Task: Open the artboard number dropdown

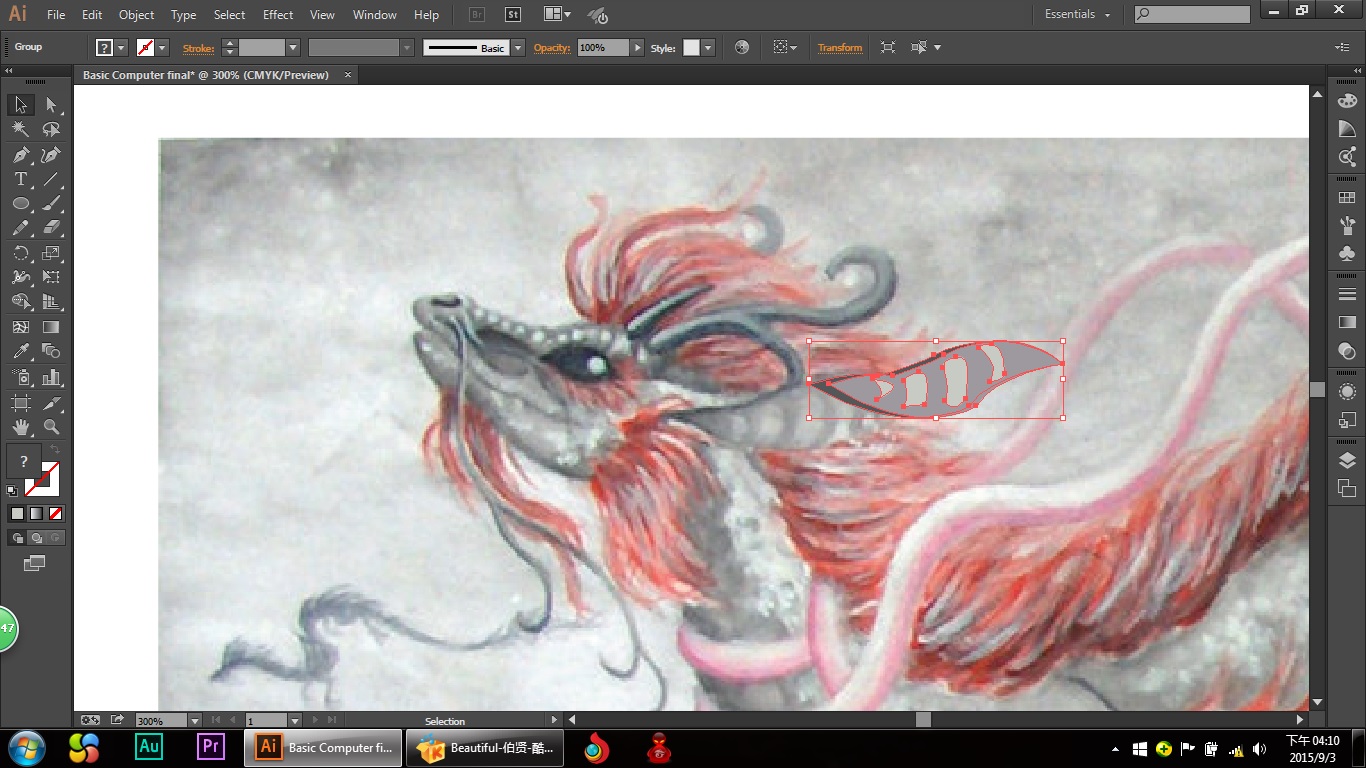Action: coord(294,720)
